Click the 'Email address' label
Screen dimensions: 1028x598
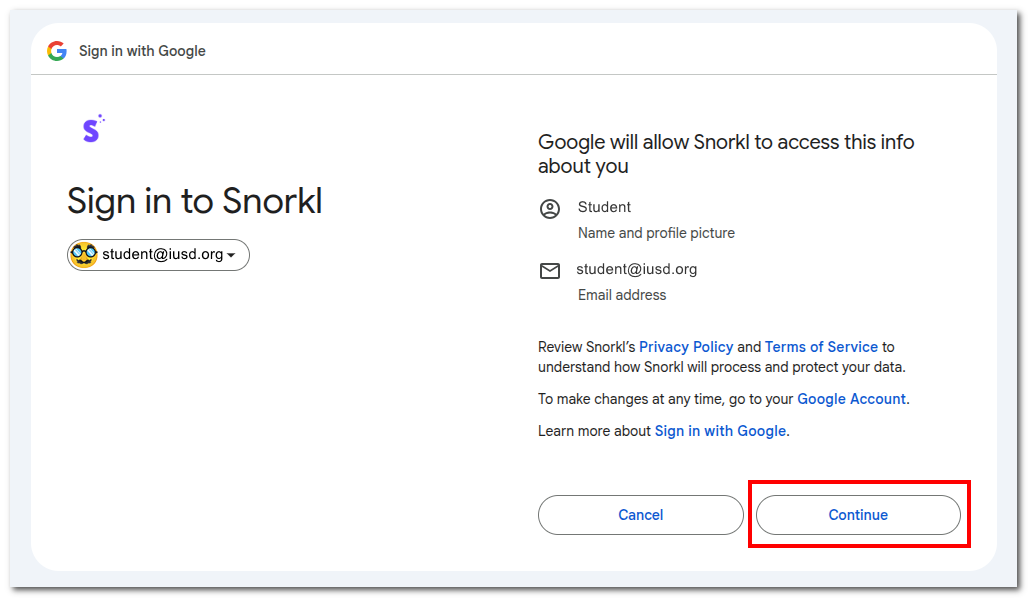[622, 295]
